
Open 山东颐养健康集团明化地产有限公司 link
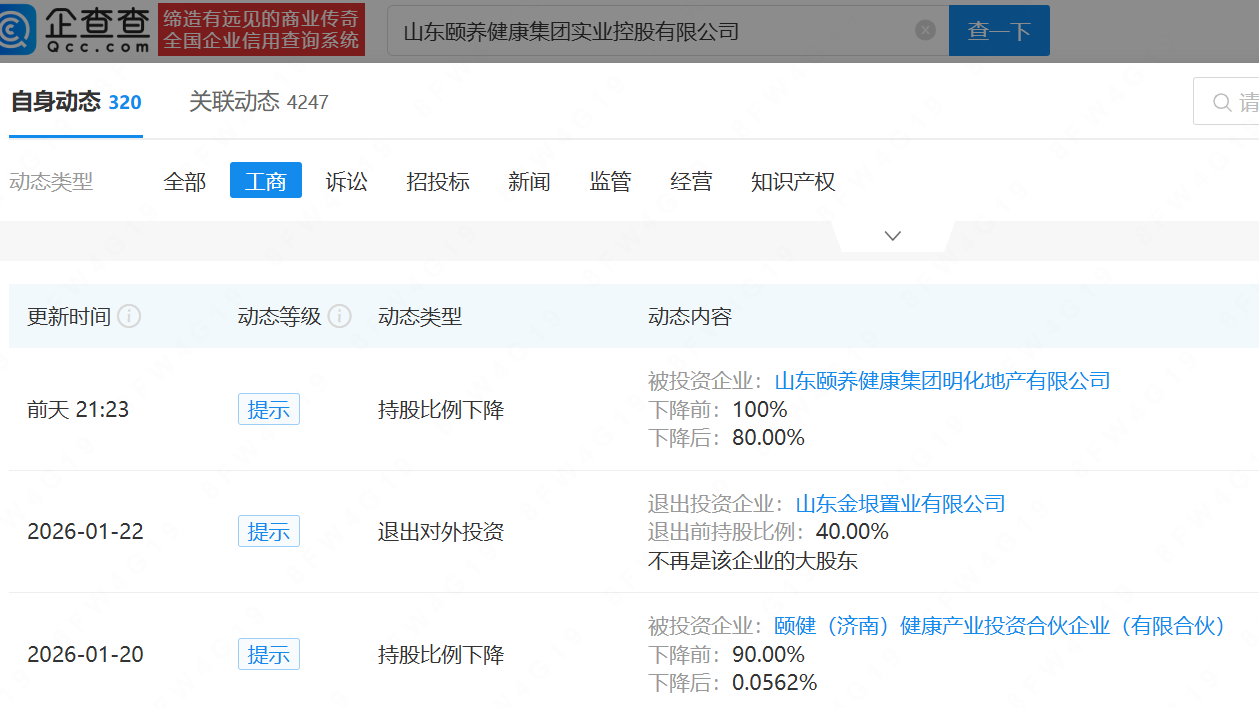click(942, 380)
